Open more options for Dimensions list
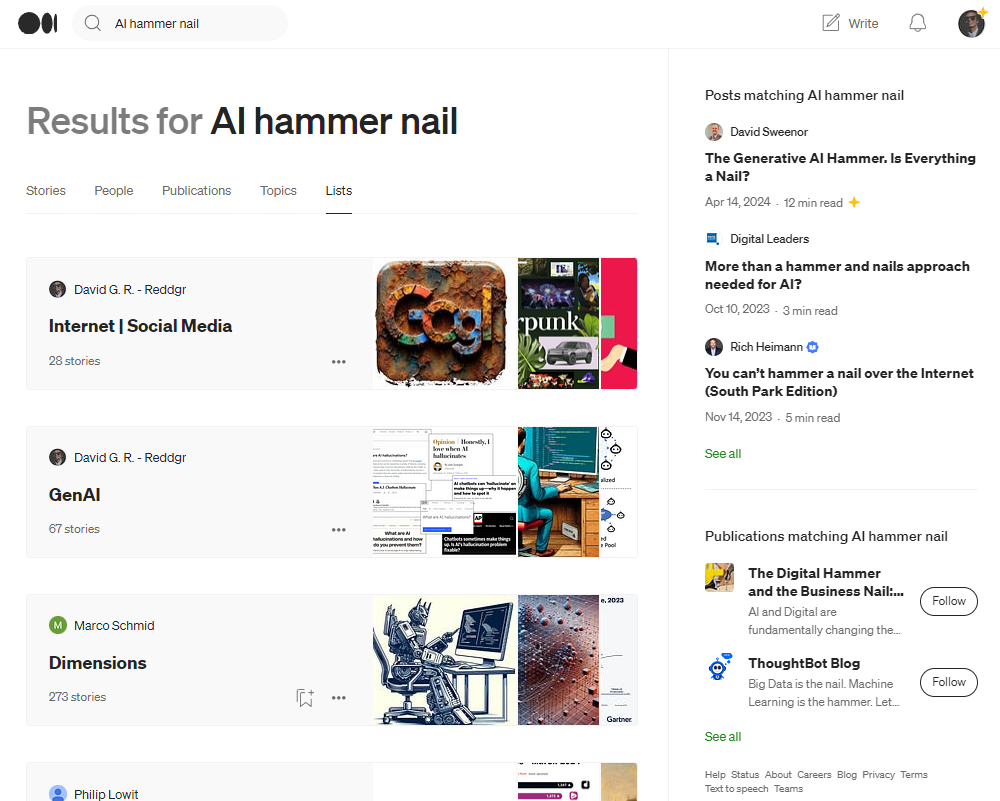Viewport: 1000px width, 801px height. point(339,697)
